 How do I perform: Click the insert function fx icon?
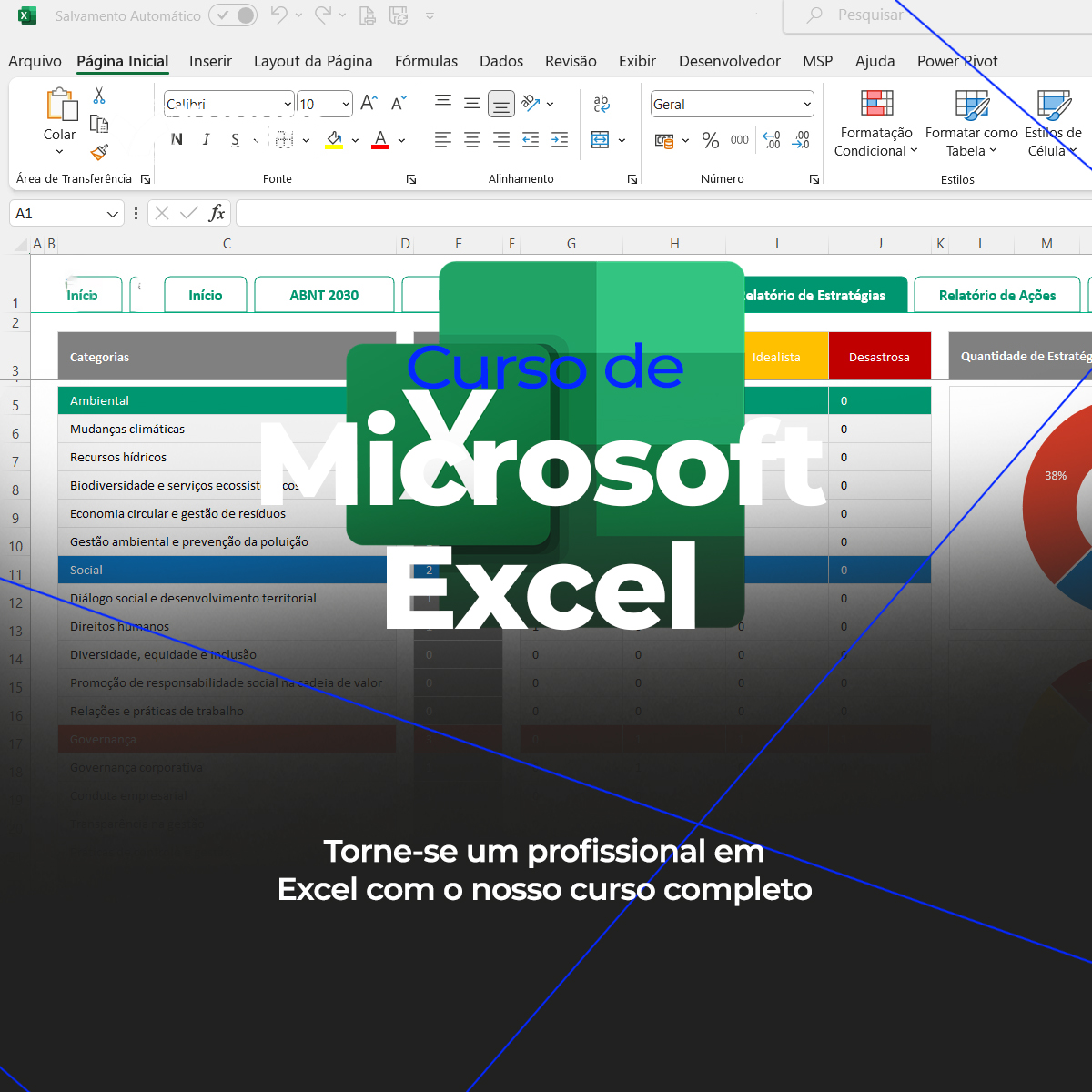pyautogui.click(x=217, y=213)
